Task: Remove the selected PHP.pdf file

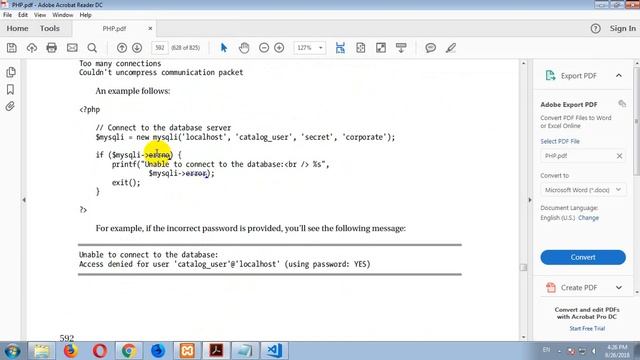Action: [x=619, y=156]
